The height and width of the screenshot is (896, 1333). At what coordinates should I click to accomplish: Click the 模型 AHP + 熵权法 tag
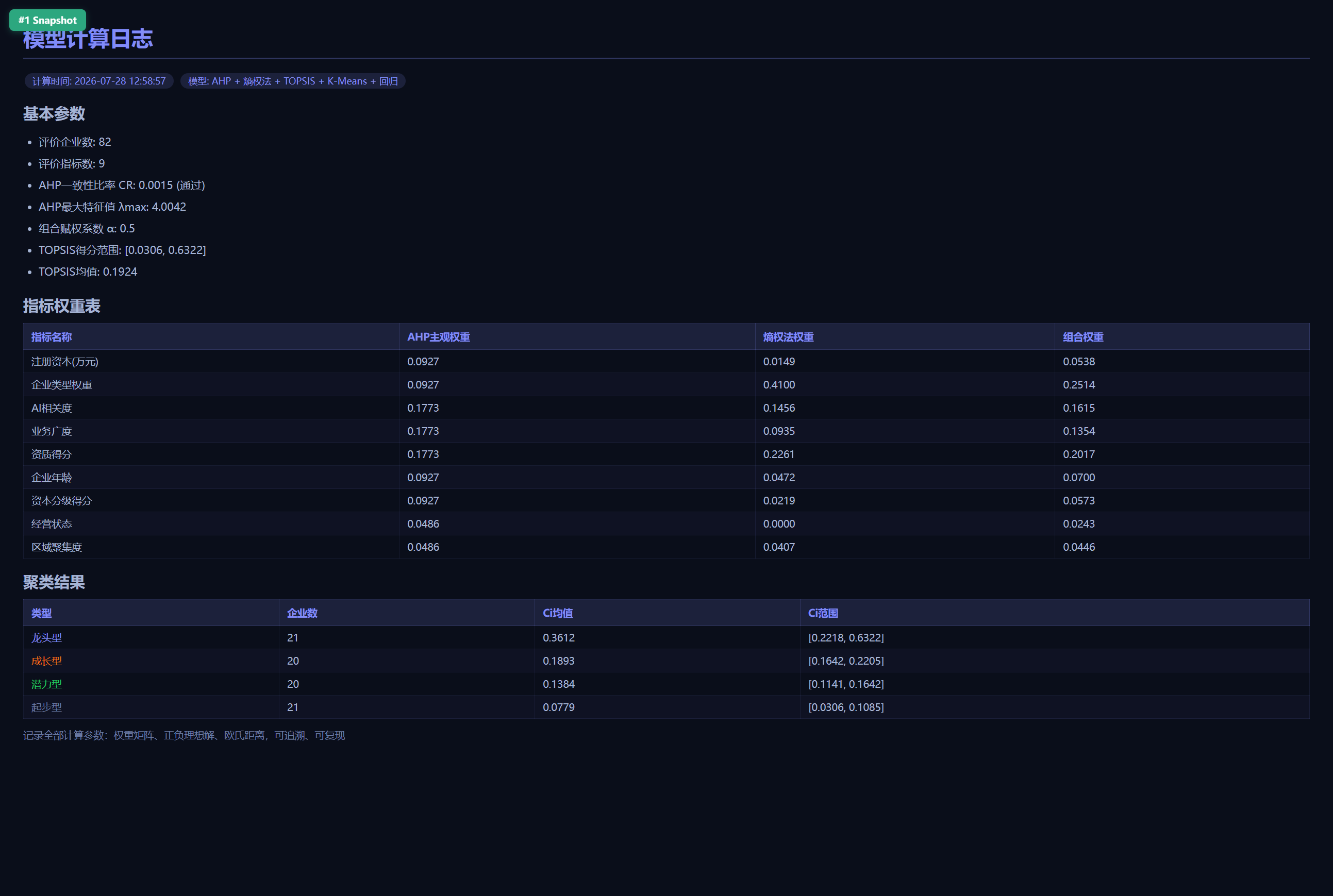pos(293,81)
